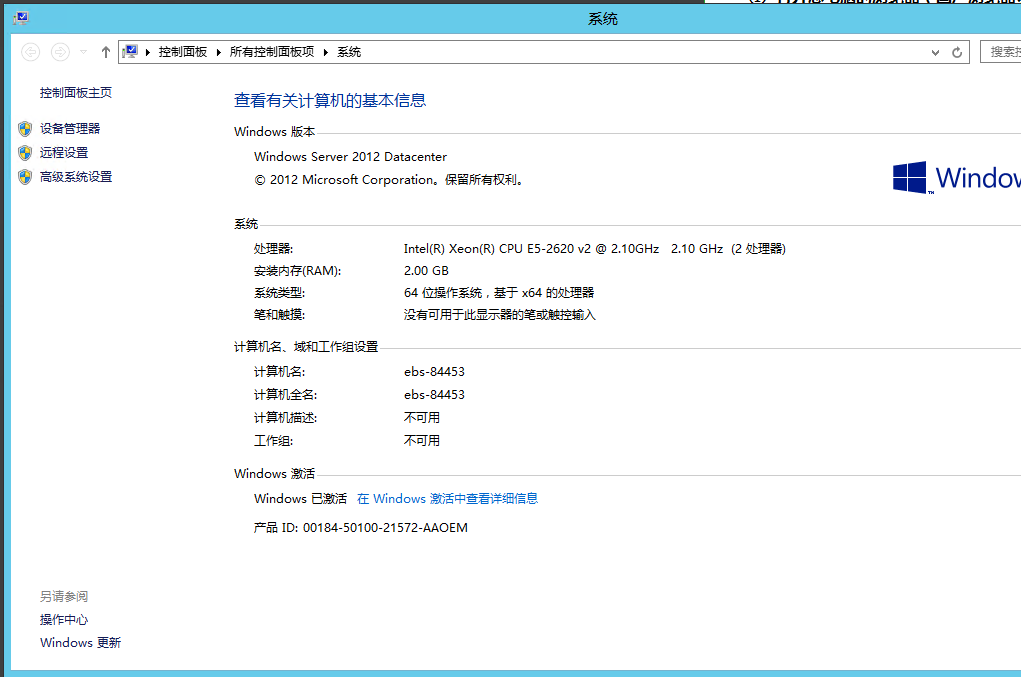1021x677 pixels.
Task: Open 控制面板主页 link
Action: [x=76, y=93]
